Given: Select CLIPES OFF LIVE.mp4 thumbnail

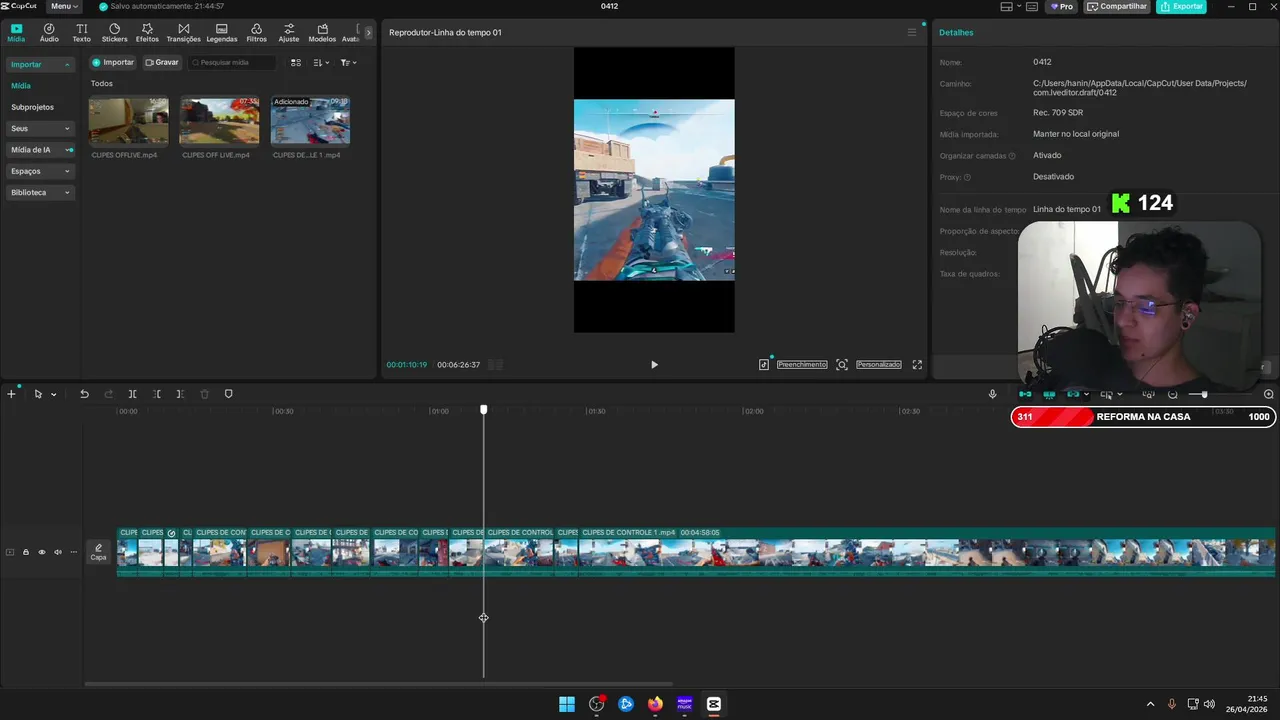Looking at the screenshot, I should click(219, 121).
